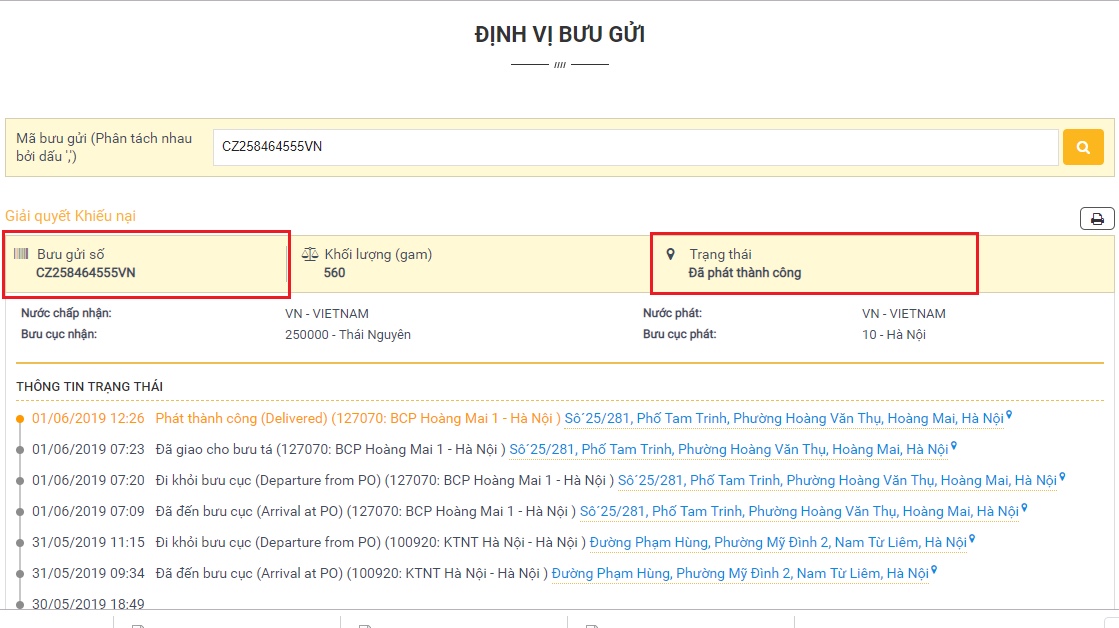This screenshot has height=628, width=1119.
Task: Open Đường Phạm Hùng link in 11:15 entry
Action: click(777, 542)
